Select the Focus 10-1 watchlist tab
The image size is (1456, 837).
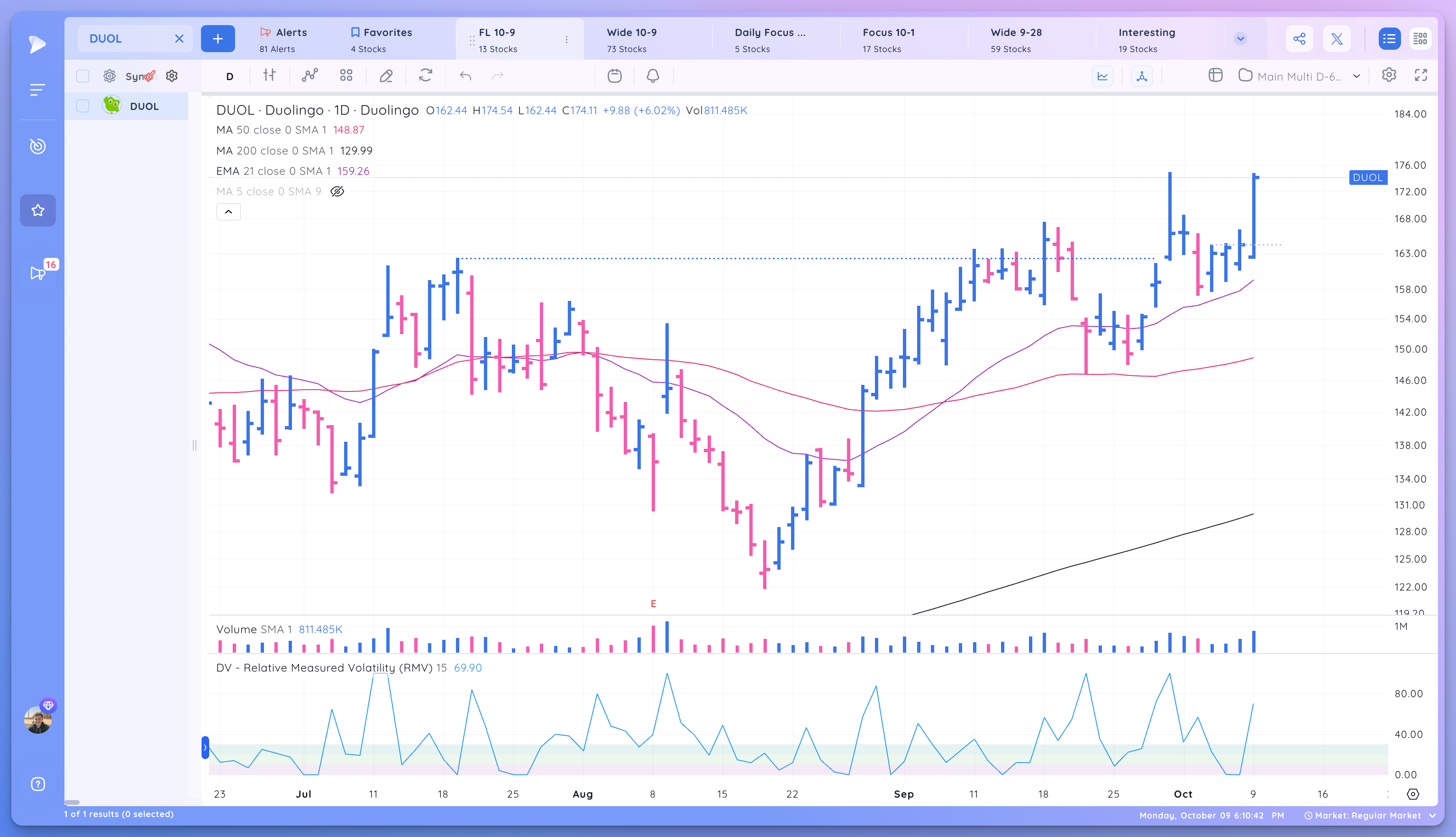889,40
